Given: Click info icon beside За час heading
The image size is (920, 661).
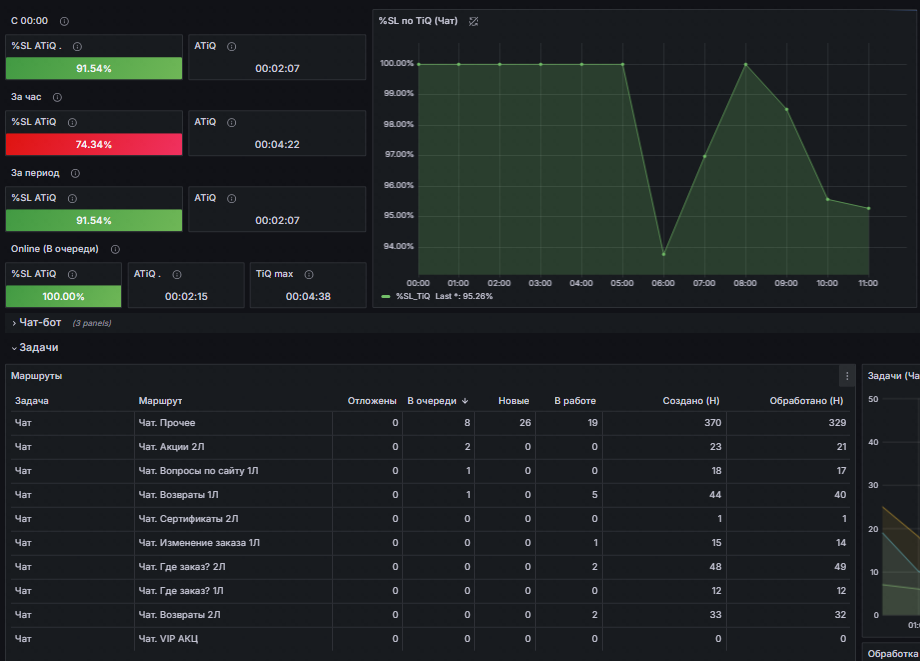Looking at the screenshot, I should [x=58, y=97].
